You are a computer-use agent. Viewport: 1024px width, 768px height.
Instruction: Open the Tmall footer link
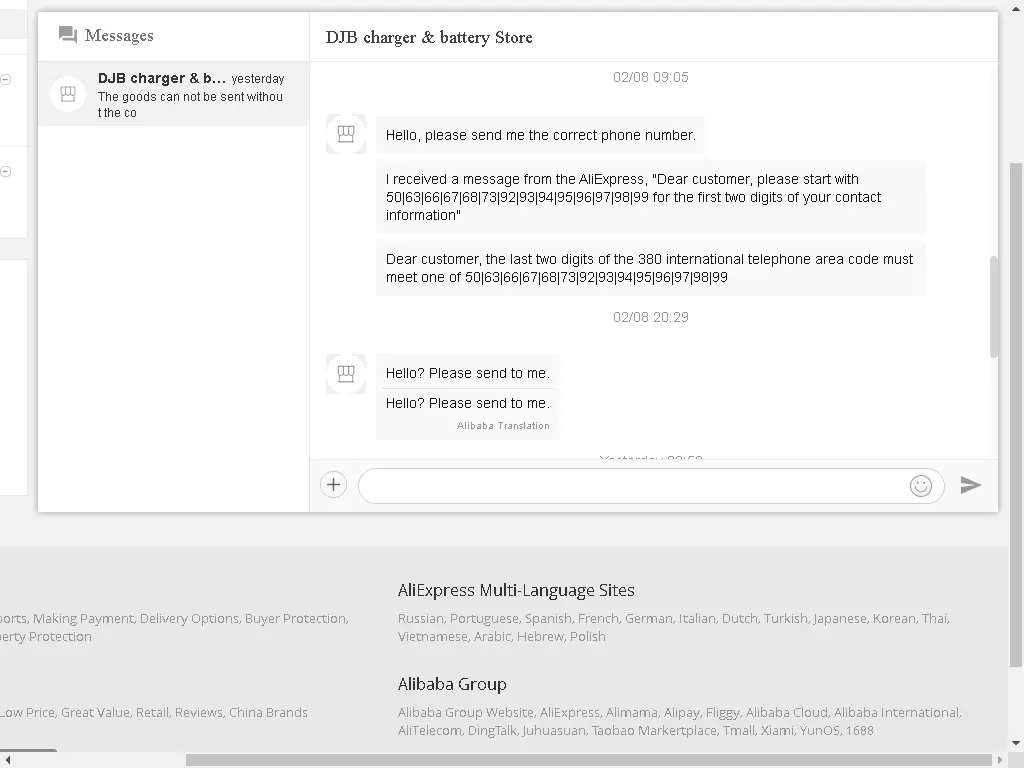pyautogui.click(x=738, y=731)
